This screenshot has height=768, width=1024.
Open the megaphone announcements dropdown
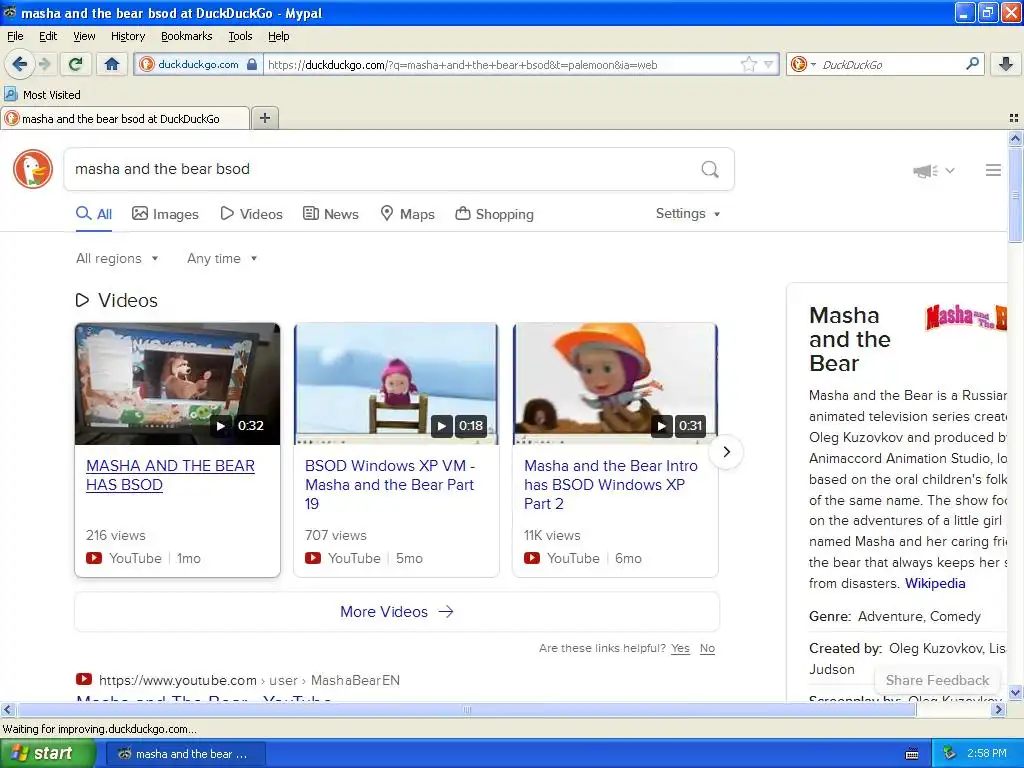tap(933, 170)
